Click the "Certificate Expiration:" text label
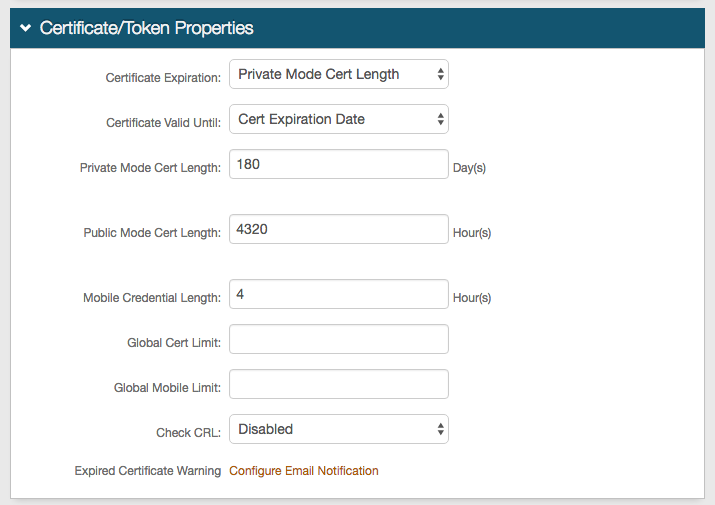The height and width of the screenshot is (505, 715). pos(163,78)
